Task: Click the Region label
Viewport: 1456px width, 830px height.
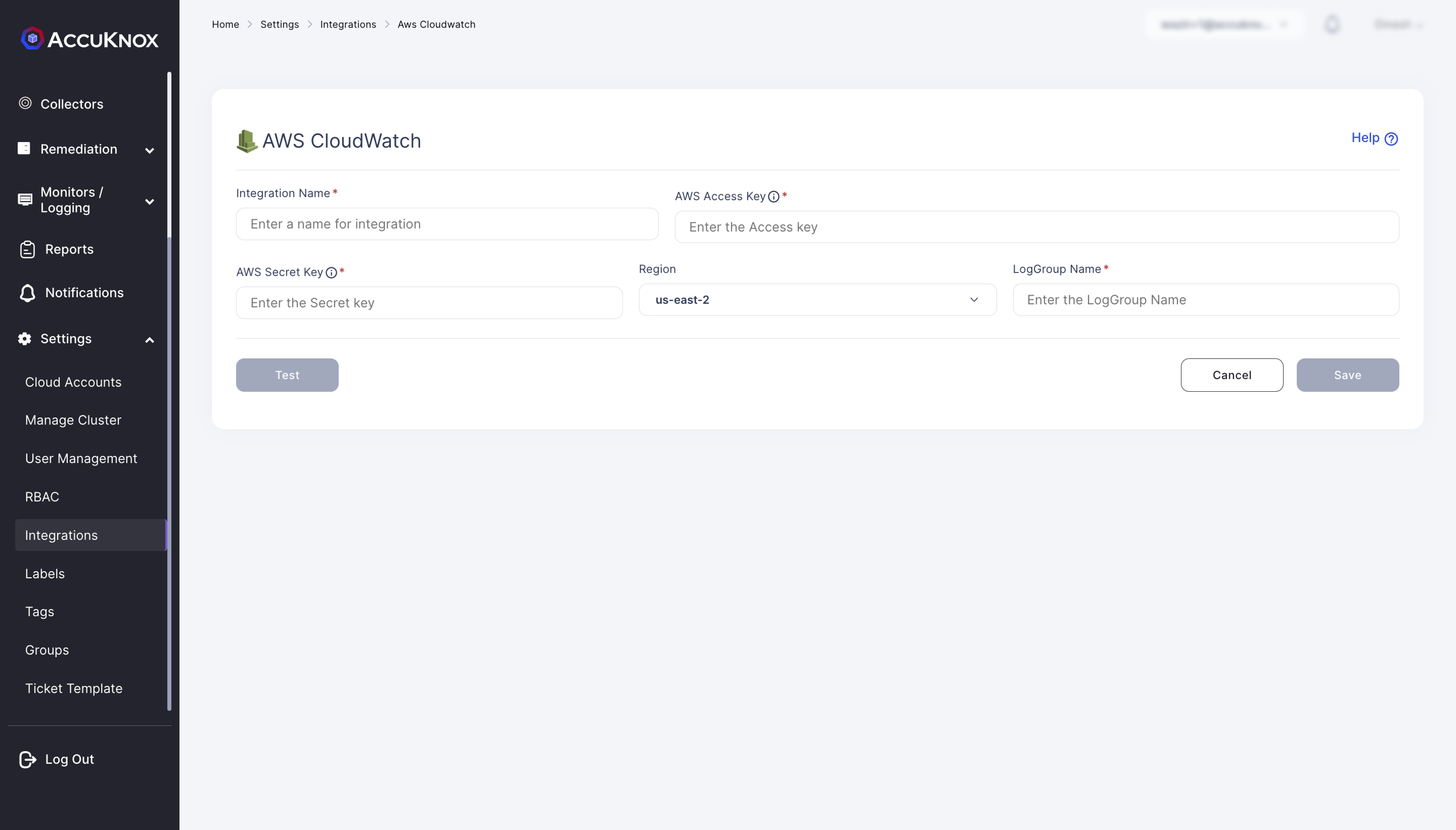Action: 657,269
